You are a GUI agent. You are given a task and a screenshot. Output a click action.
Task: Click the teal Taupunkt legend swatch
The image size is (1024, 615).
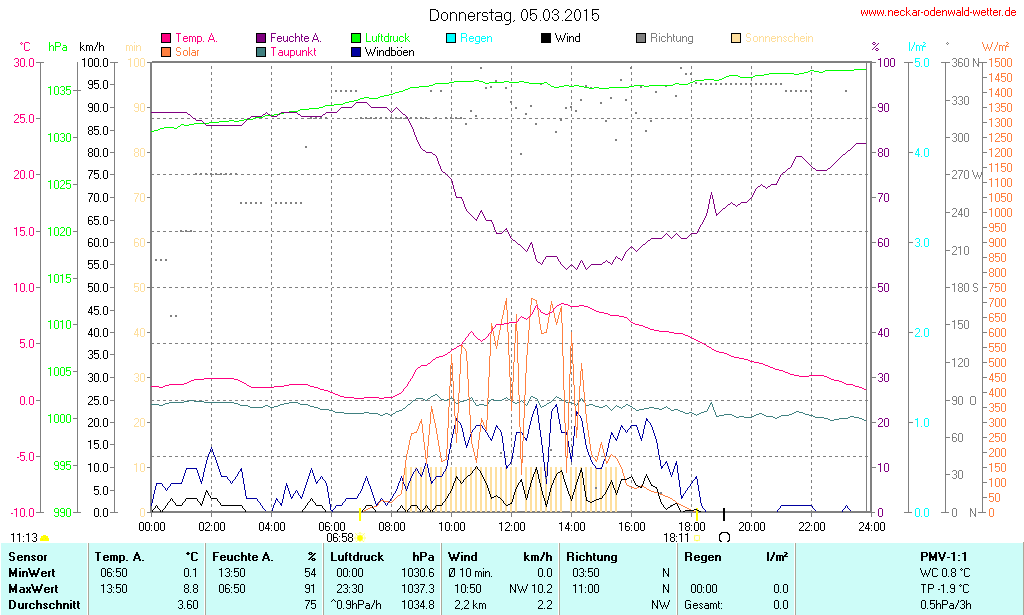pyautogui.click(x=261, y=51)
